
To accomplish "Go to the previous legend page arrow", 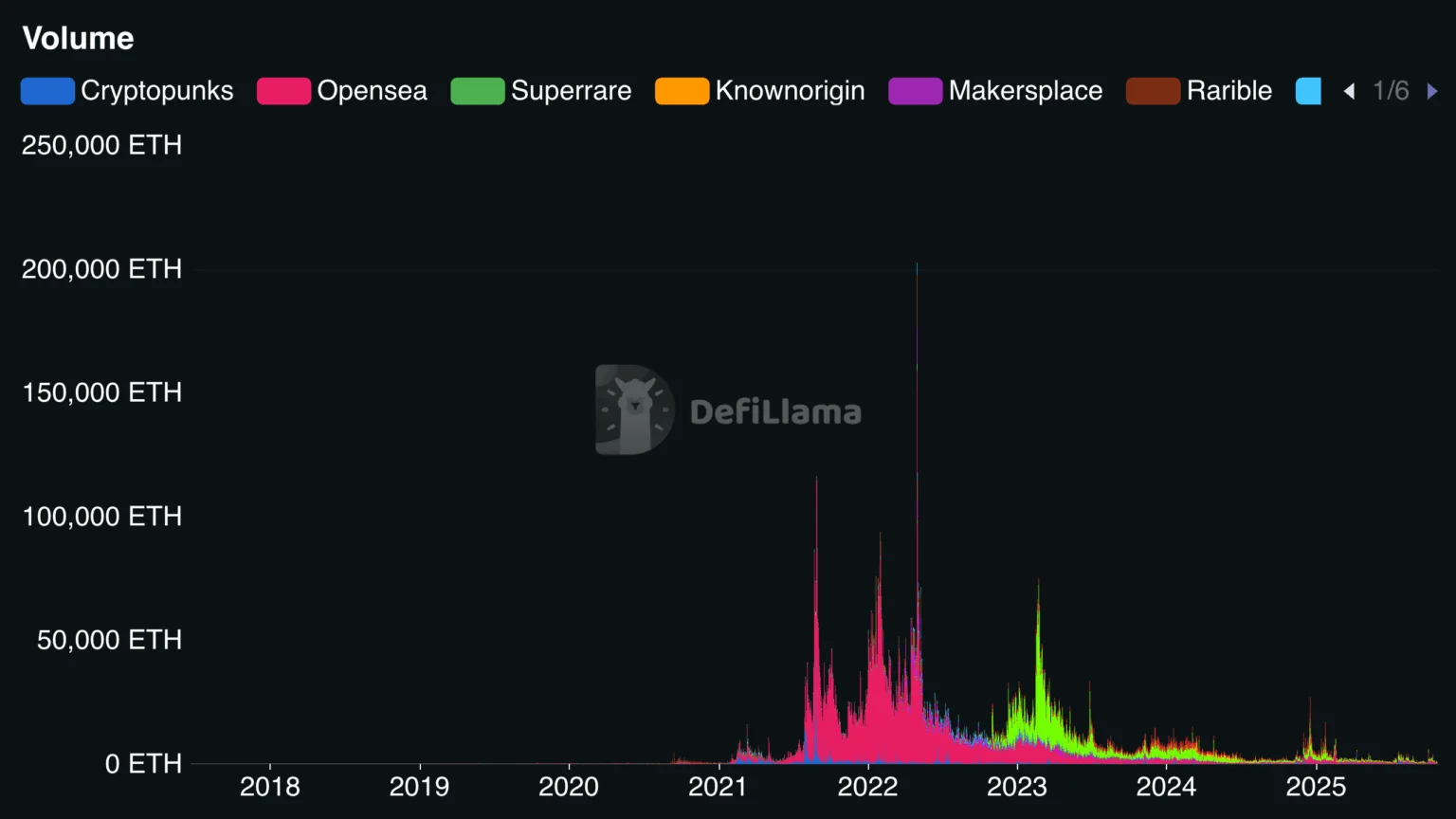I will (x=1349, y=91).
